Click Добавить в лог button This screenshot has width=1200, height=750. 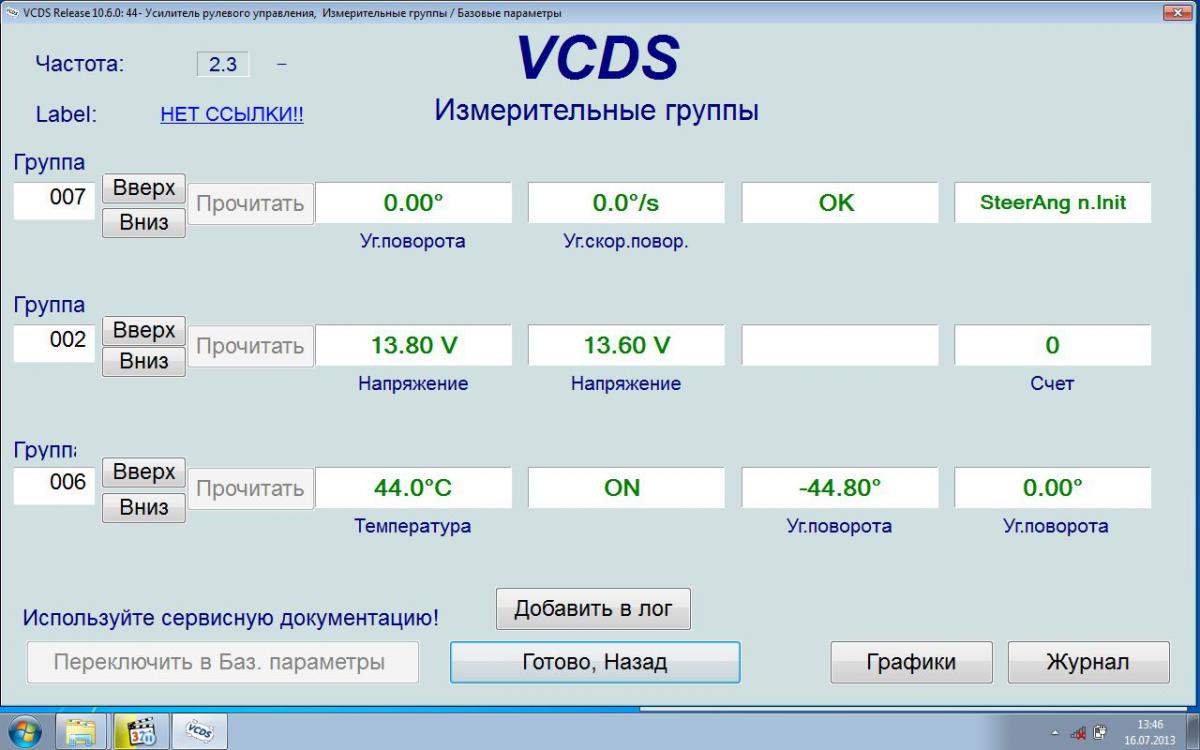coord(593,608)
